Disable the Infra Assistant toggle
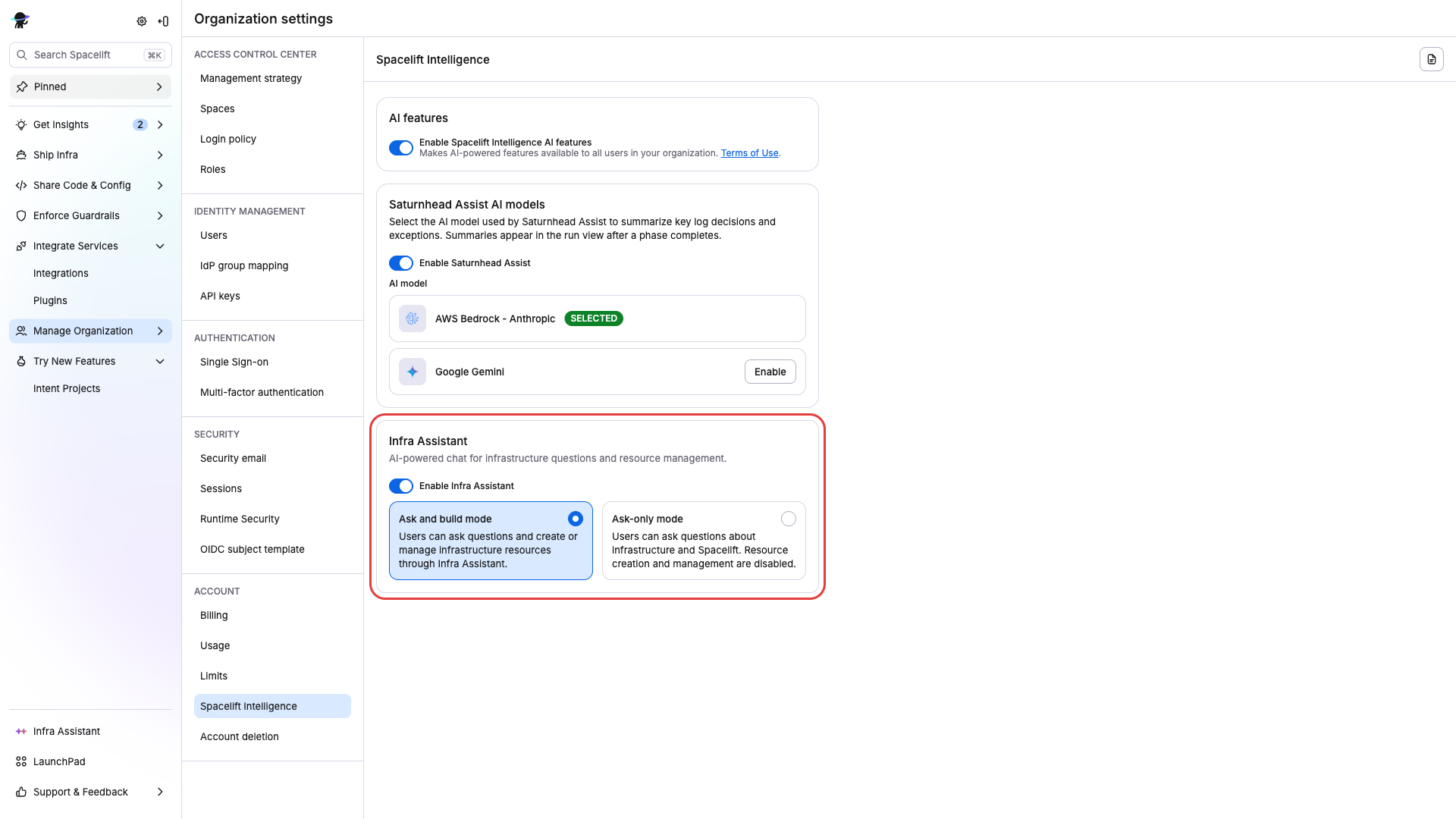Image resolution: width=1456 pixels, height=819 pixels. click(x=401, y=486)
